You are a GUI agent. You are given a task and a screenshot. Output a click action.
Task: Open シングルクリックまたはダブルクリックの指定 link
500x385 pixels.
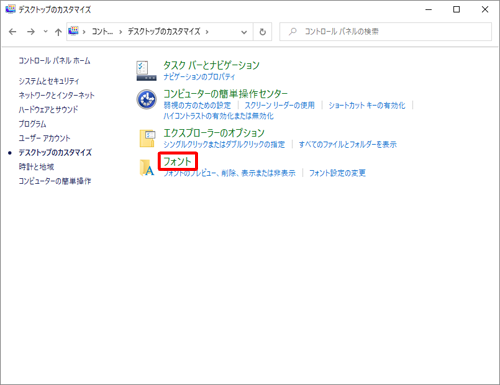[x=224, y=144]
